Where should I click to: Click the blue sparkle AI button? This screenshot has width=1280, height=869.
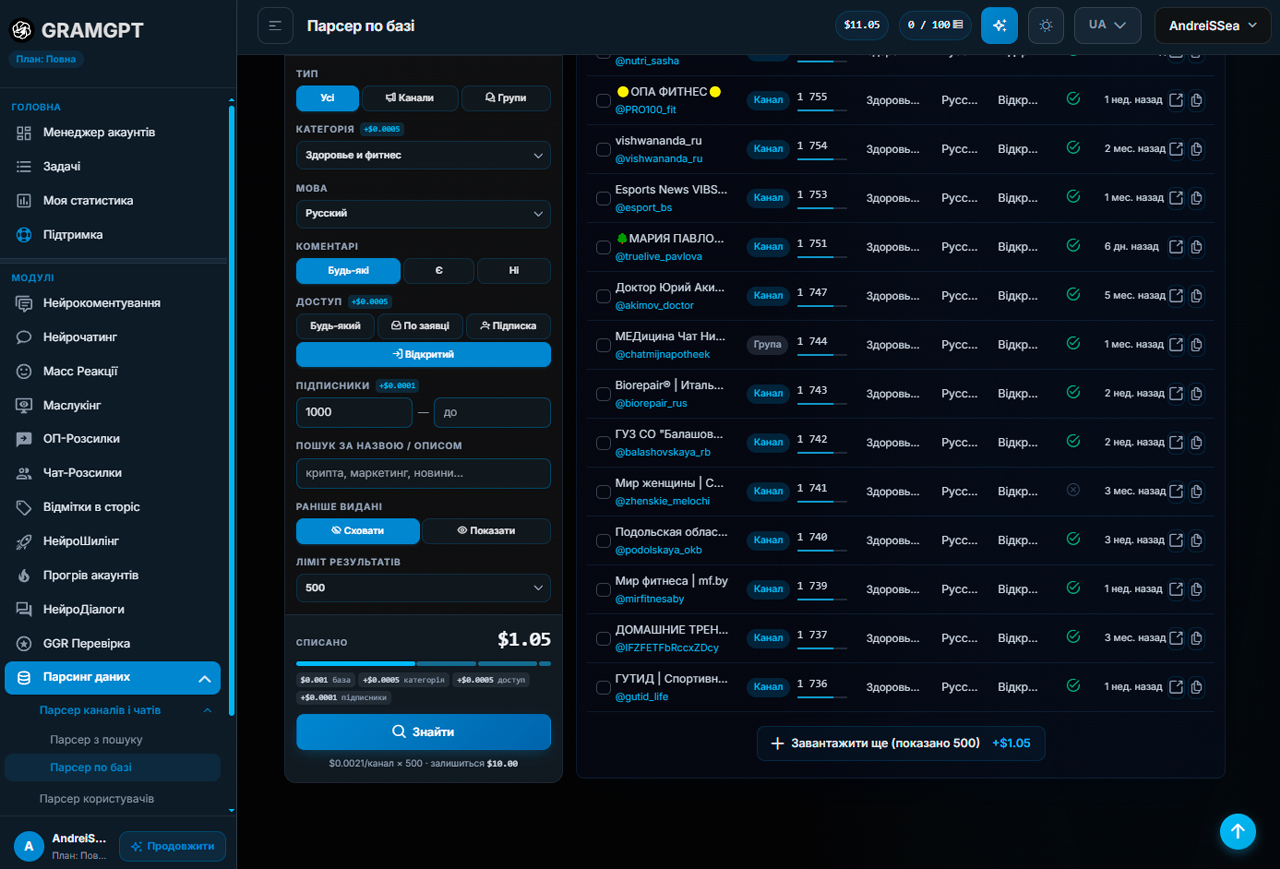pos(999,25)
